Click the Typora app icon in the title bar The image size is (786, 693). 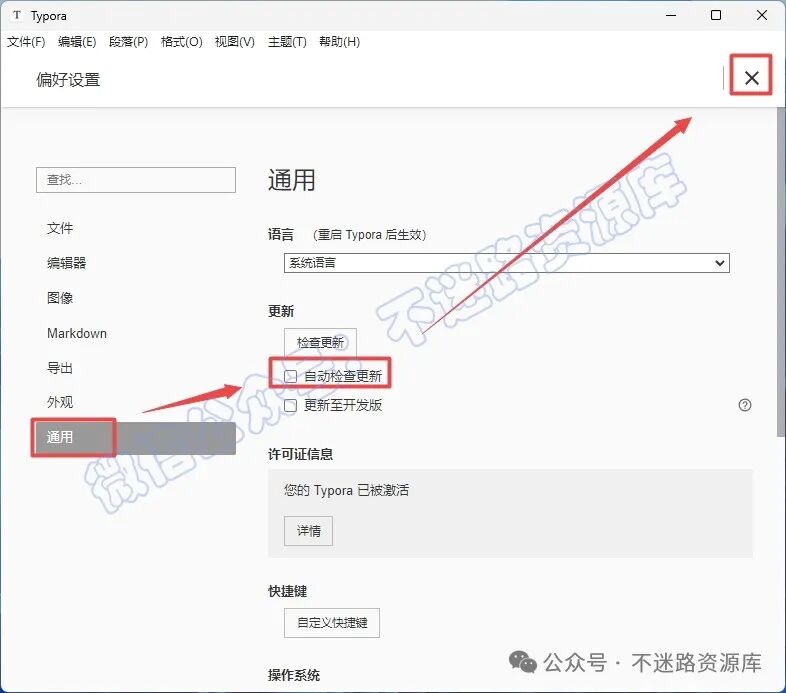tap(17, 15)
